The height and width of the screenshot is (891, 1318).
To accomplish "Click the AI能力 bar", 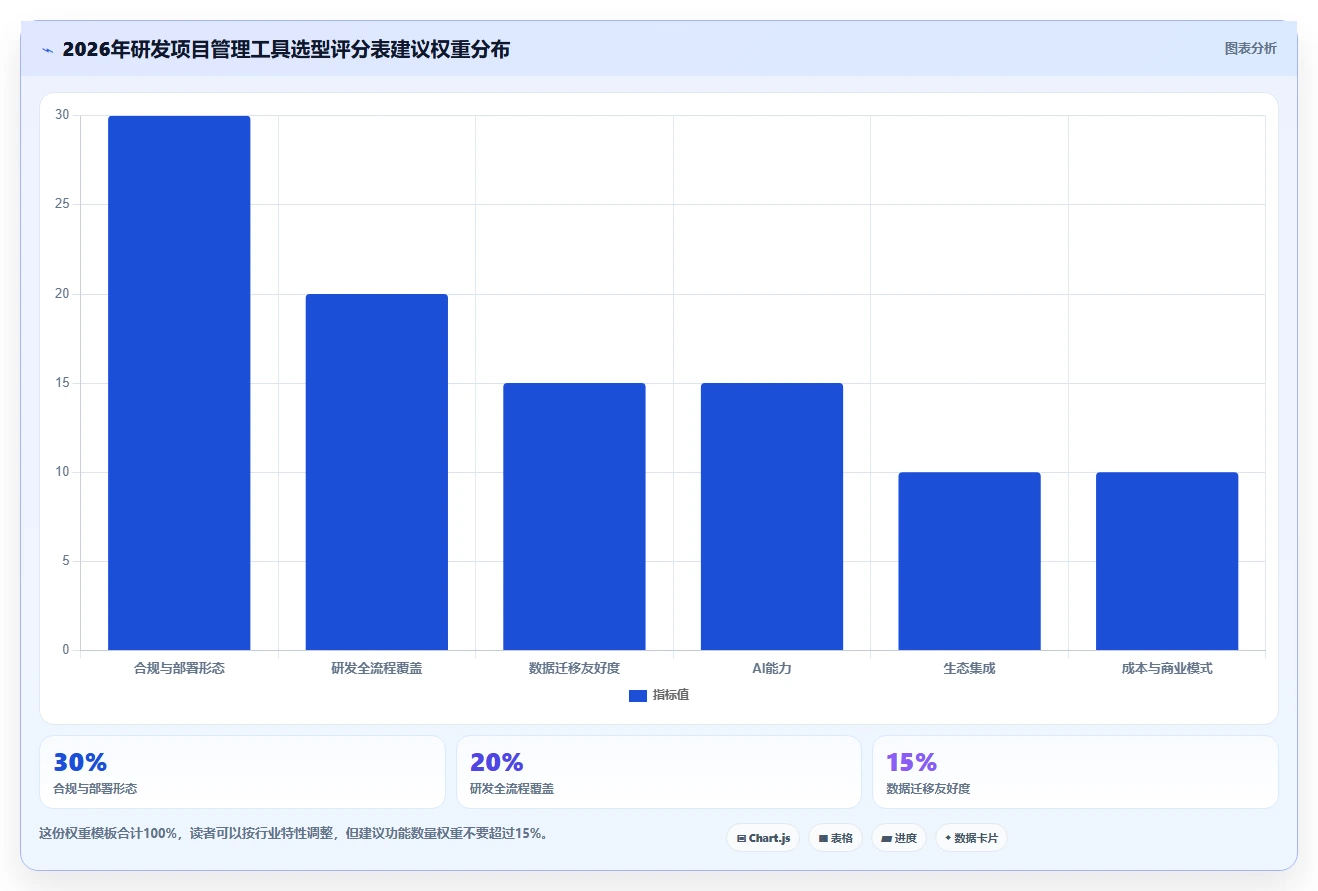I will coord(772,516).
